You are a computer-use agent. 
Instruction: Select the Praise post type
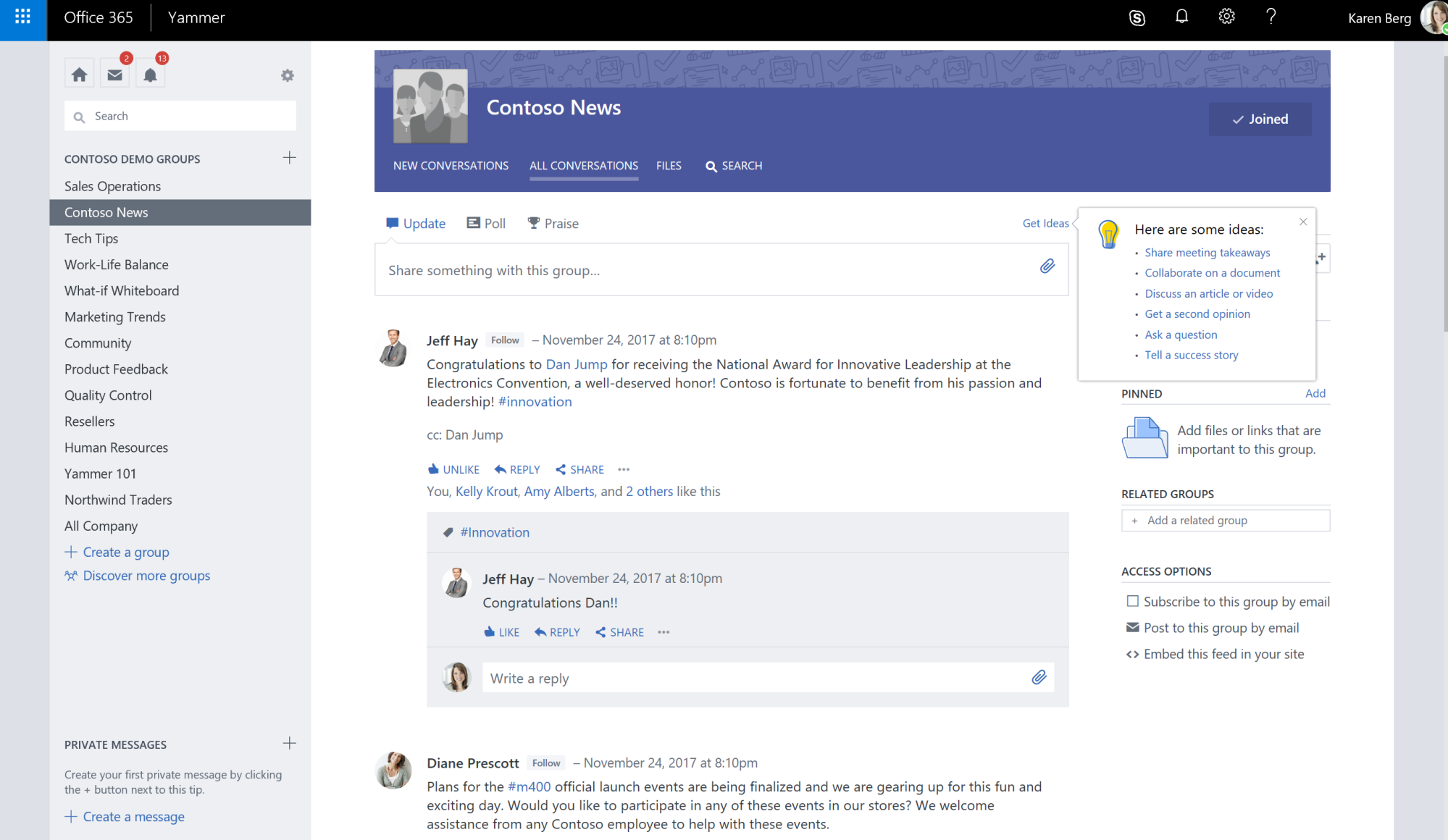point(553,223)
